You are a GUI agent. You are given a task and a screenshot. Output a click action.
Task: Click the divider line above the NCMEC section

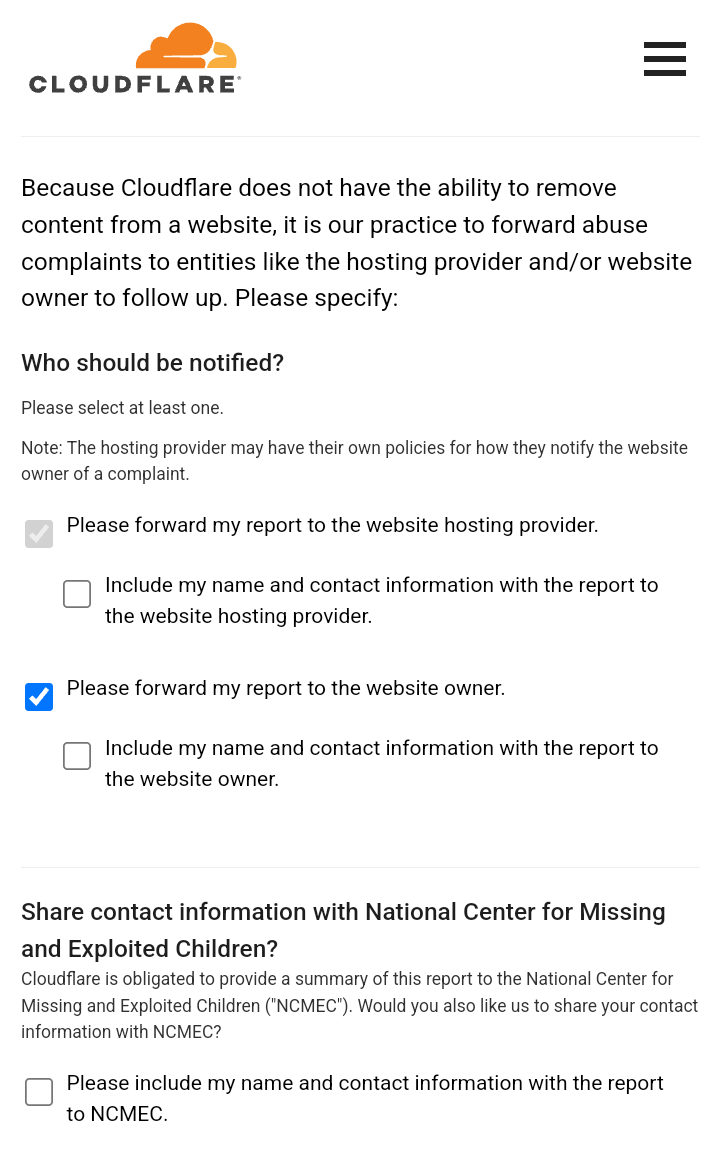click(360, 867)
